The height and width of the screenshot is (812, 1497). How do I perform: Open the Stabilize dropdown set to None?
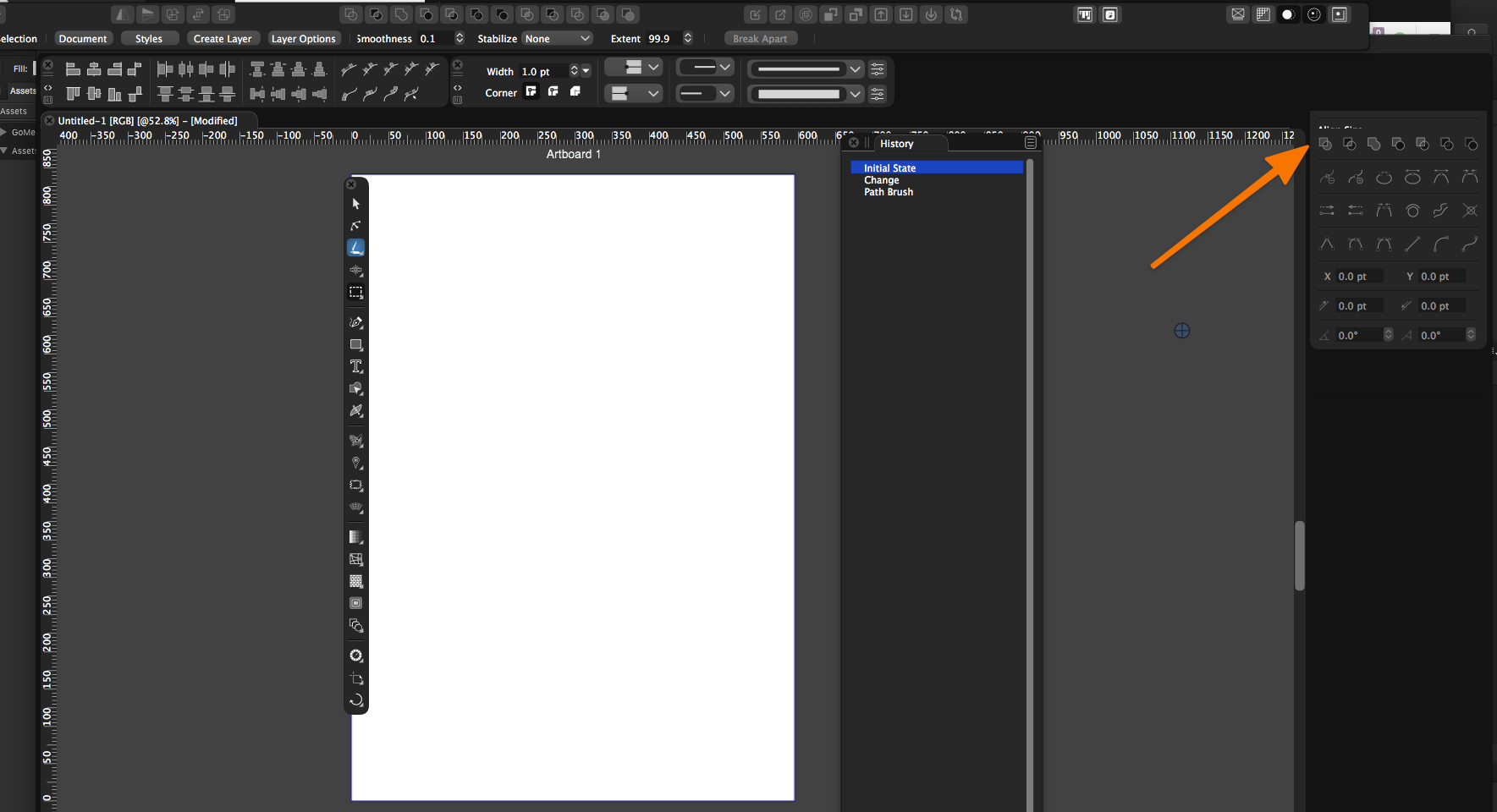(557, 39)
